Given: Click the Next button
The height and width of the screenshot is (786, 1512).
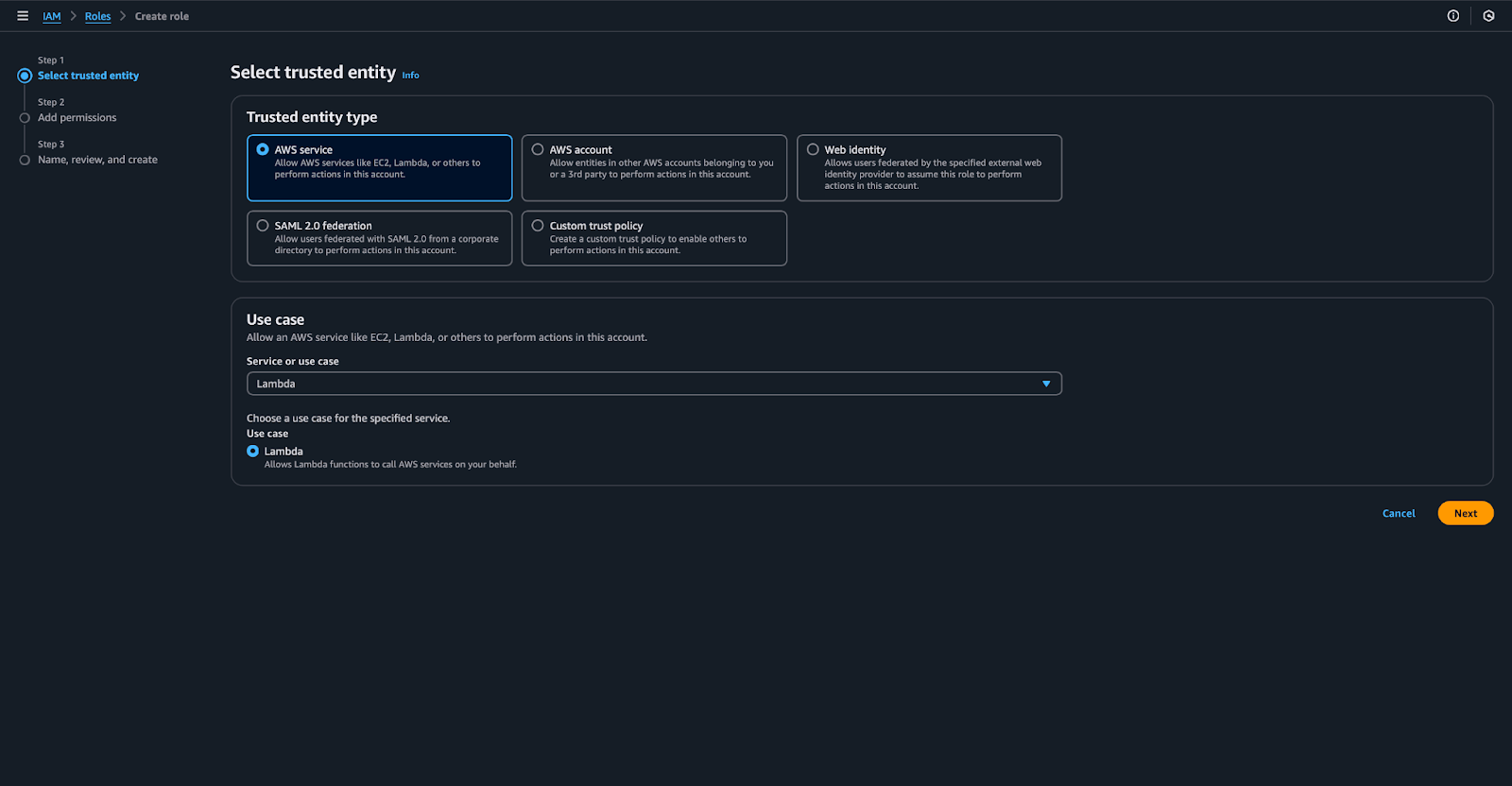Looking at the screenshot, I should (x=1465, y=513).
